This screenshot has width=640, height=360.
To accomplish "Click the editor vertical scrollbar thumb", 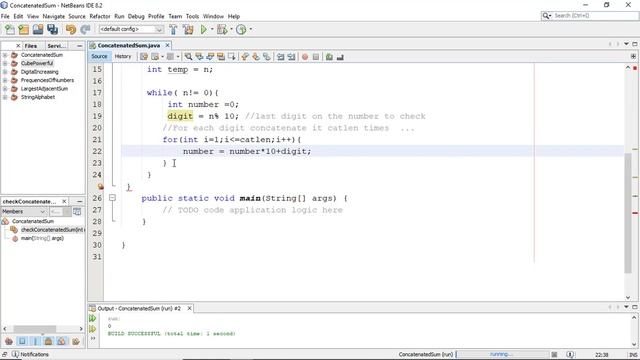I will [628, 212].
